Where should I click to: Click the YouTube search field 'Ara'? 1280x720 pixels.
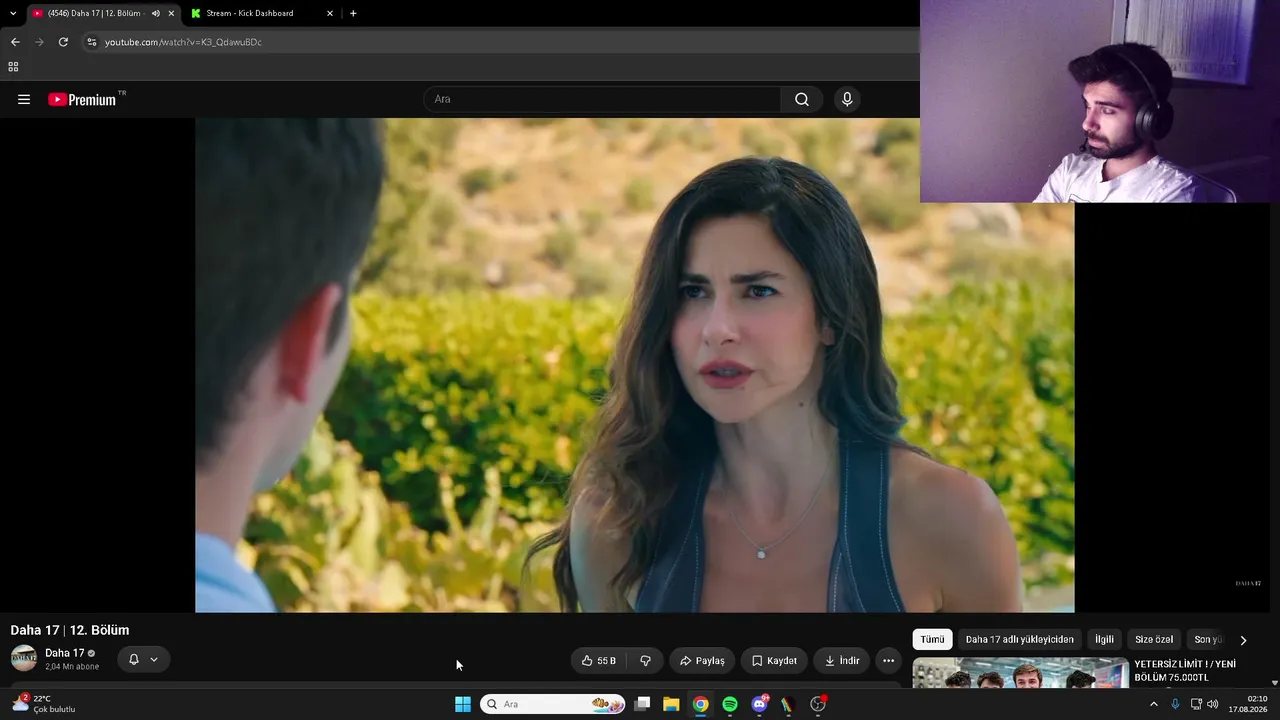602,99
